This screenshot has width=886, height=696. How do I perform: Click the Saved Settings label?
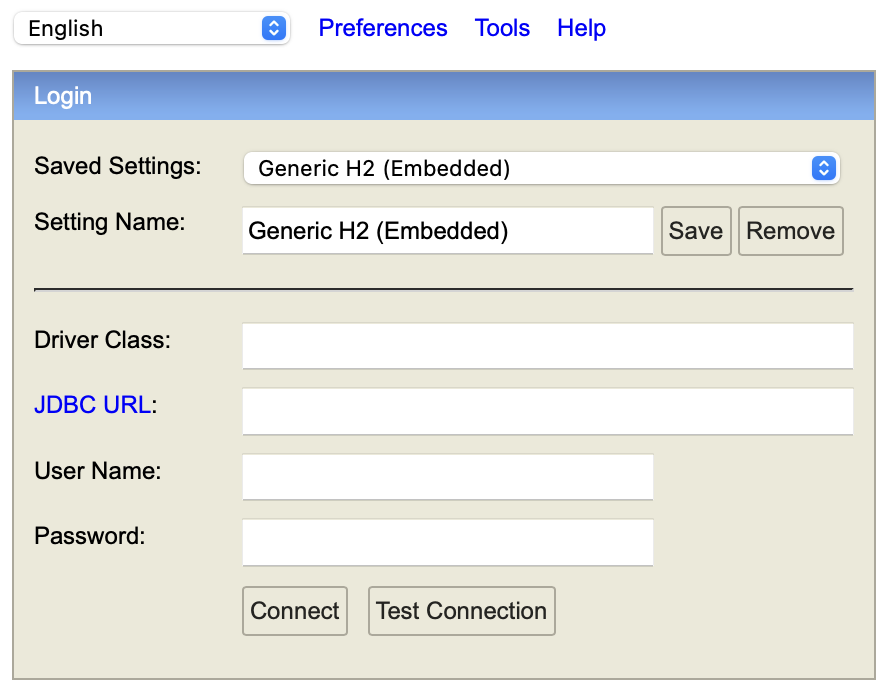pos(118,166)
